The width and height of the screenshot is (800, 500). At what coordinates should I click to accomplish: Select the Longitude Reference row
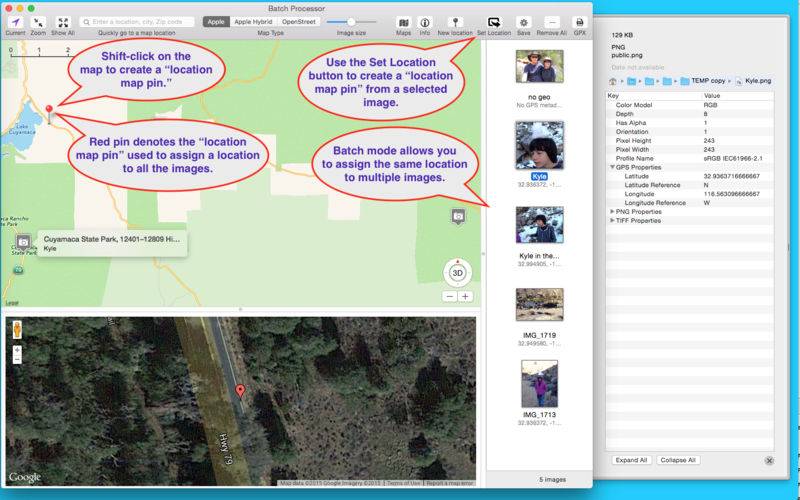click(690, 203)
